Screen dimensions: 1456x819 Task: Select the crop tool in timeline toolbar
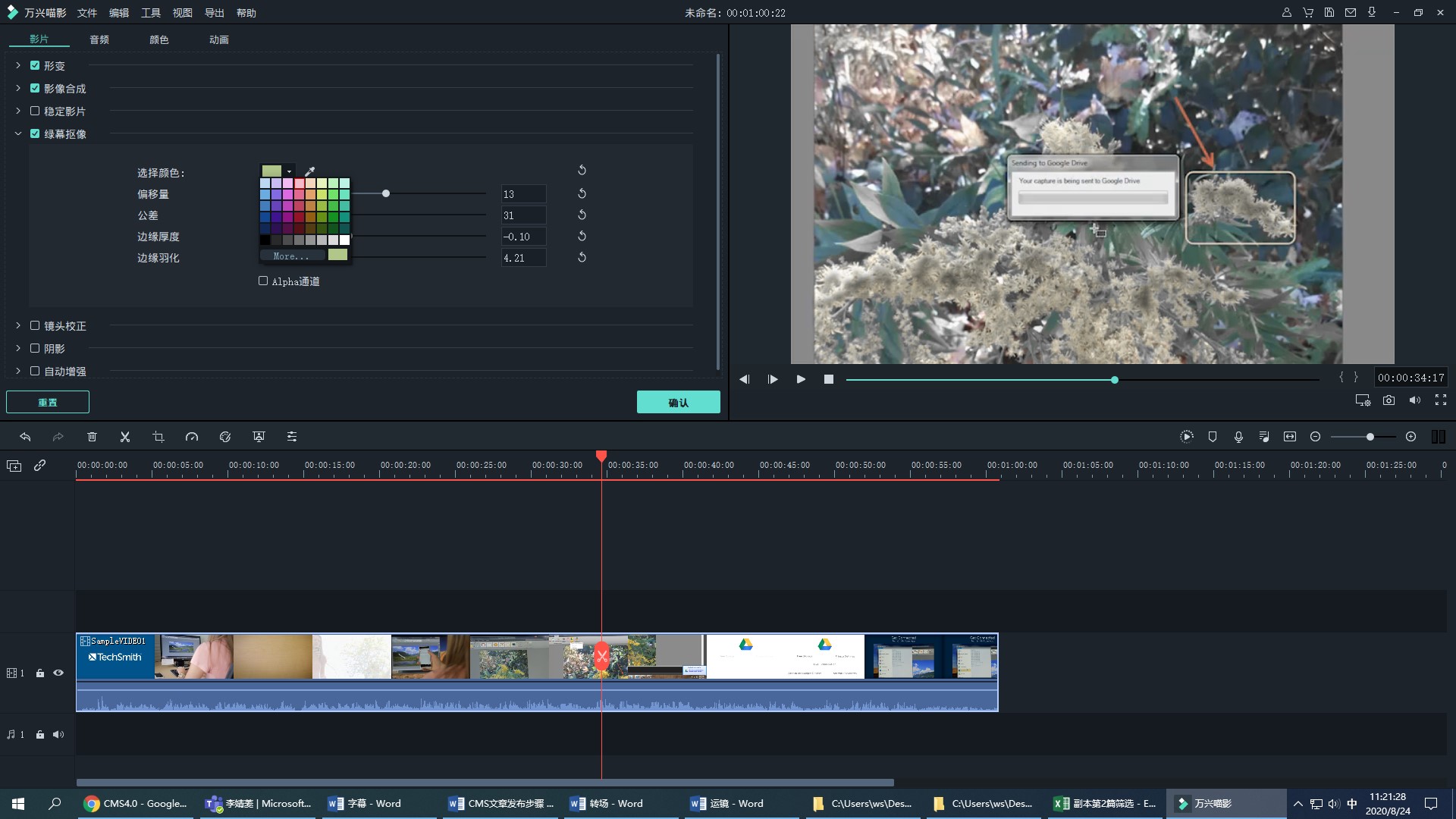tap(158, 437)
